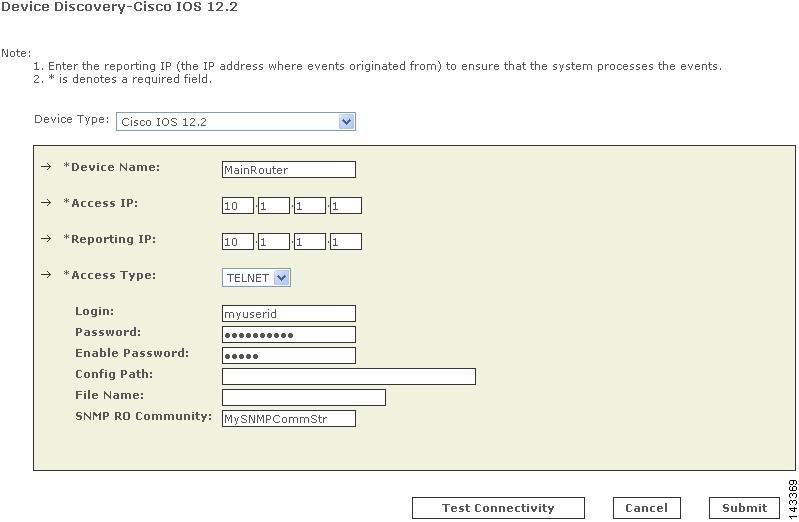Viewport: 799px width, 522px height.
Task: Click the empty Config Path field
Action: coord(349,376)
